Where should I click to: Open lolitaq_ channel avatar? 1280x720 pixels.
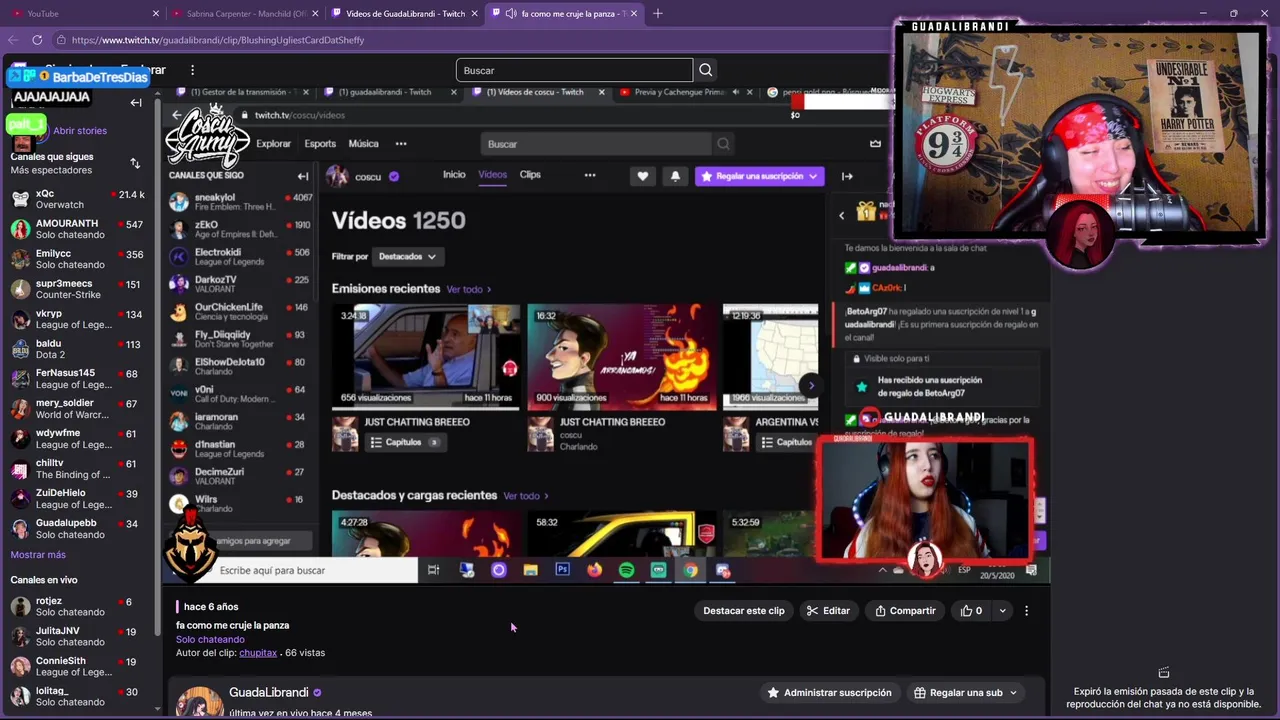click(x=20, y=697)
